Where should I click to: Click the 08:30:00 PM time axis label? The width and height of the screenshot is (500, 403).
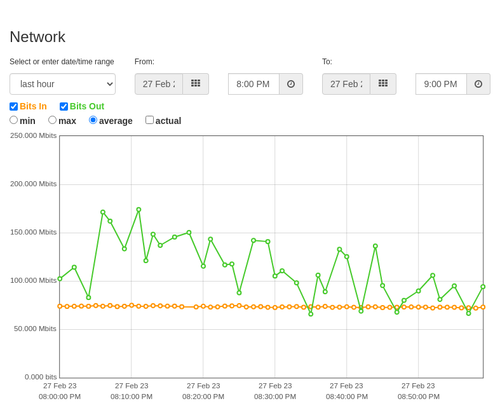[275, 397]
